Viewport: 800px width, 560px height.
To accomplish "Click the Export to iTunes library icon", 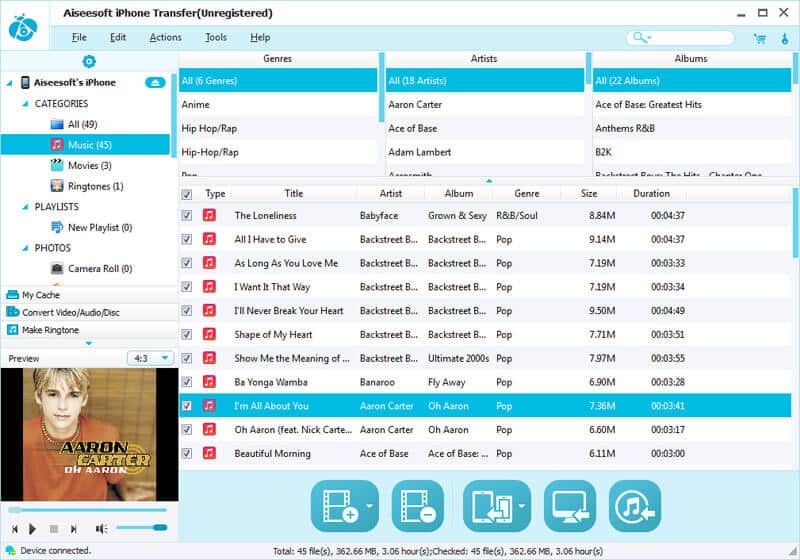I will 635,507.
